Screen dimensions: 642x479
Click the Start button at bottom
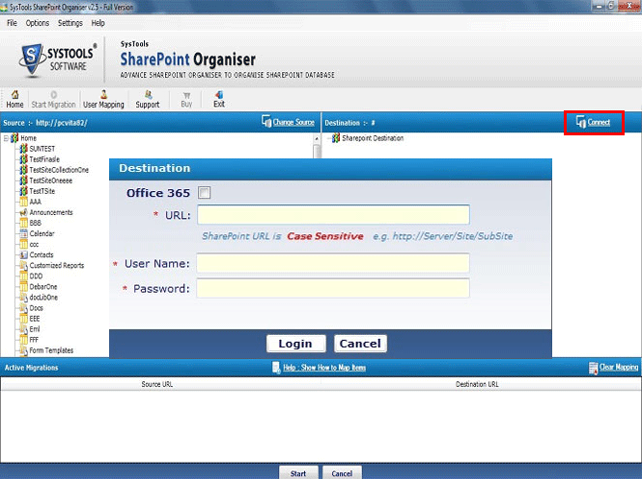pyautogui.click(x=298, y=473)
